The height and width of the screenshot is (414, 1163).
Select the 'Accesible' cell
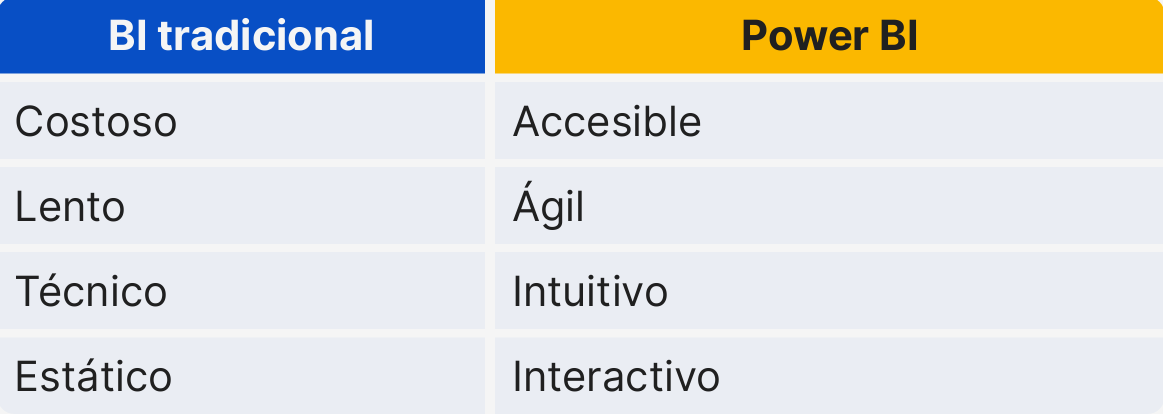(x=607, y=122)
